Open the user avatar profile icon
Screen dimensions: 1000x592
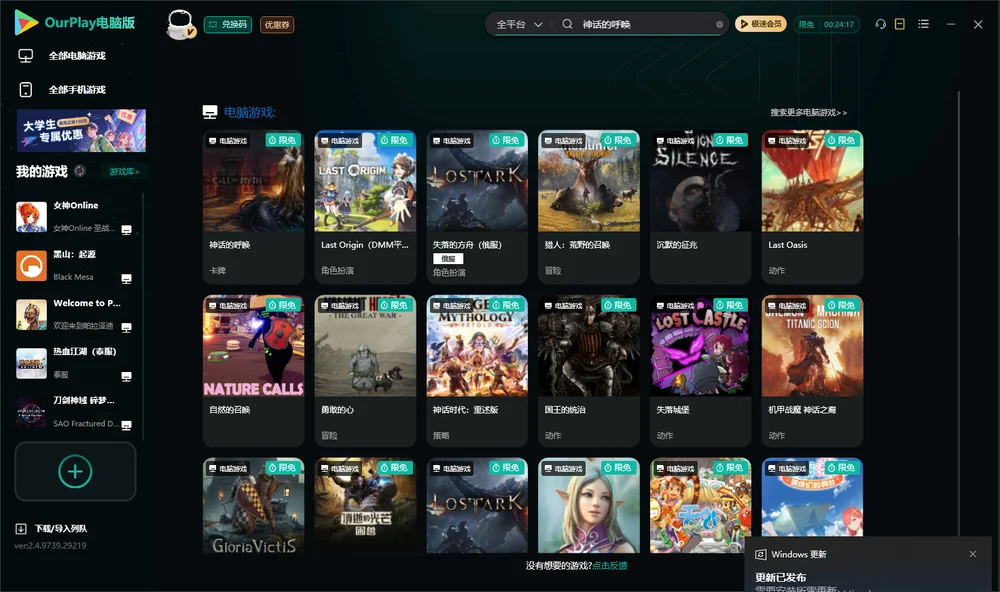tap(180, 24)
